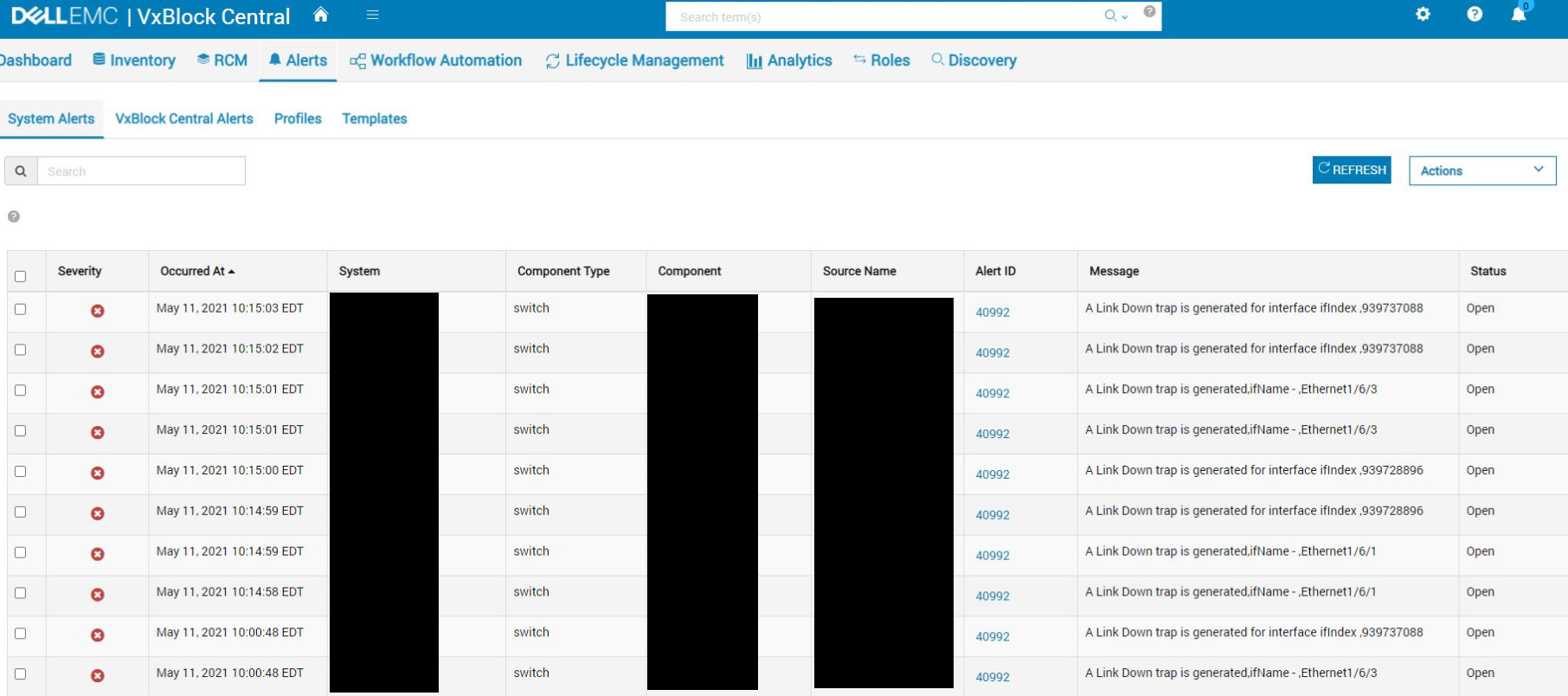Toggle the select-all checkbox in table header
The image size is (1568, 696).
pos(21,276)
